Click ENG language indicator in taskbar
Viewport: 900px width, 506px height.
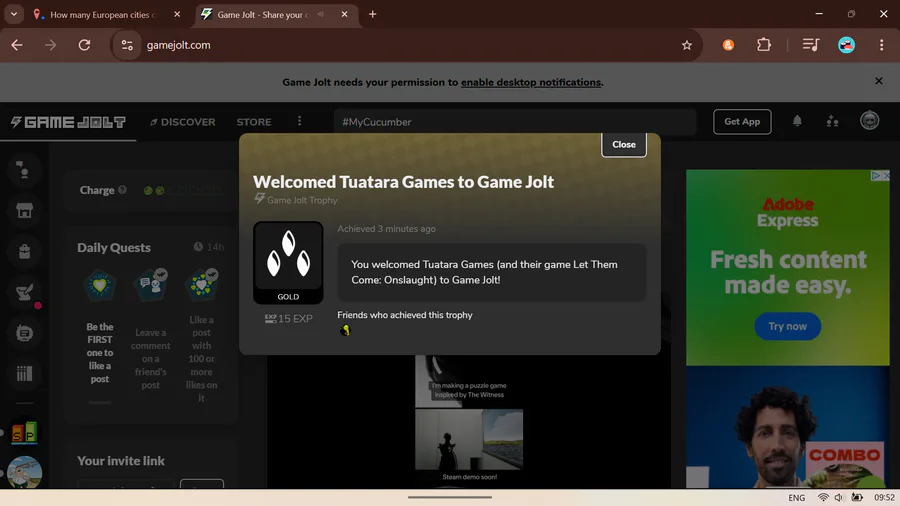tap(796, 497)
